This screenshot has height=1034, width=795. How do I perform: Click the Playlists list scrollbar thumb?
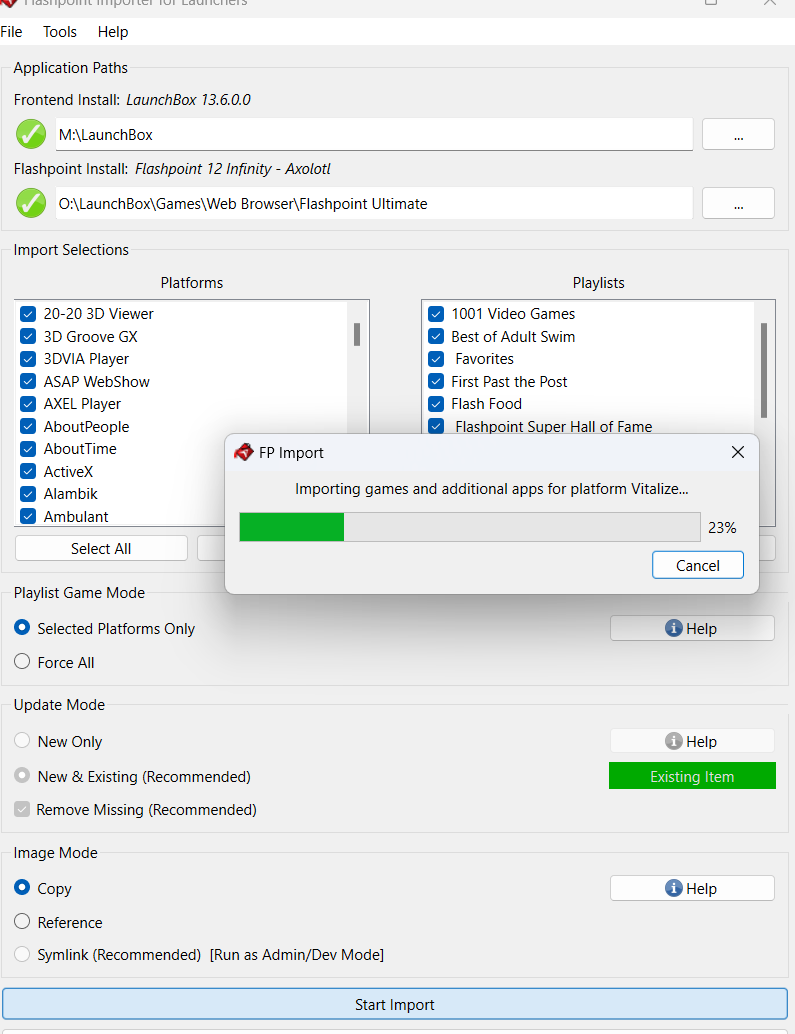764,370
